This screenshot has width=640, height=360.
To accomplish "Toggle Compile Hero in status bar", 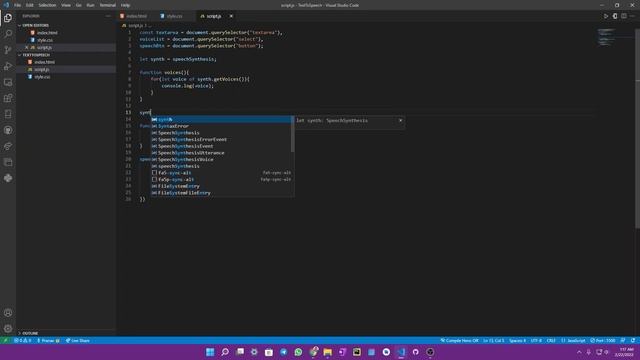I will (459, 340).
